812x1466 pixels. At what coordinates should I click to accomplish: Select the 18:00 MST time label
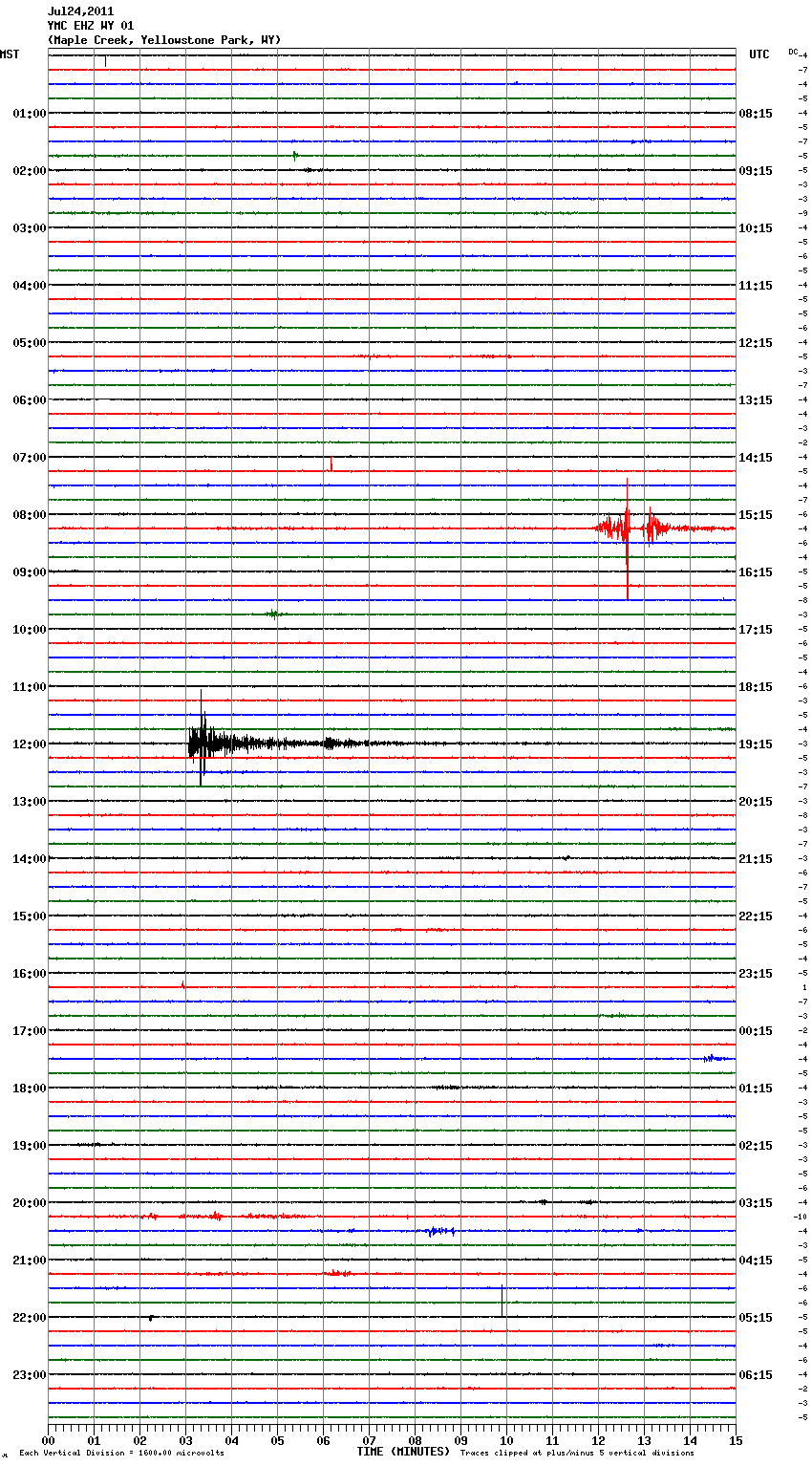(x=30, y=1089)
